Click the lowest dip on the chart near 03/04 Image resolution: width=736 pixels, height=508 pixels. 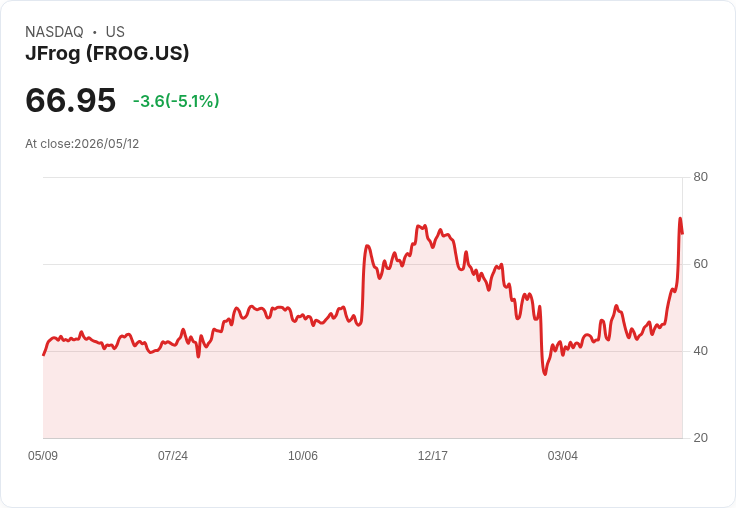pyautogui.click(x=544, y=374)
